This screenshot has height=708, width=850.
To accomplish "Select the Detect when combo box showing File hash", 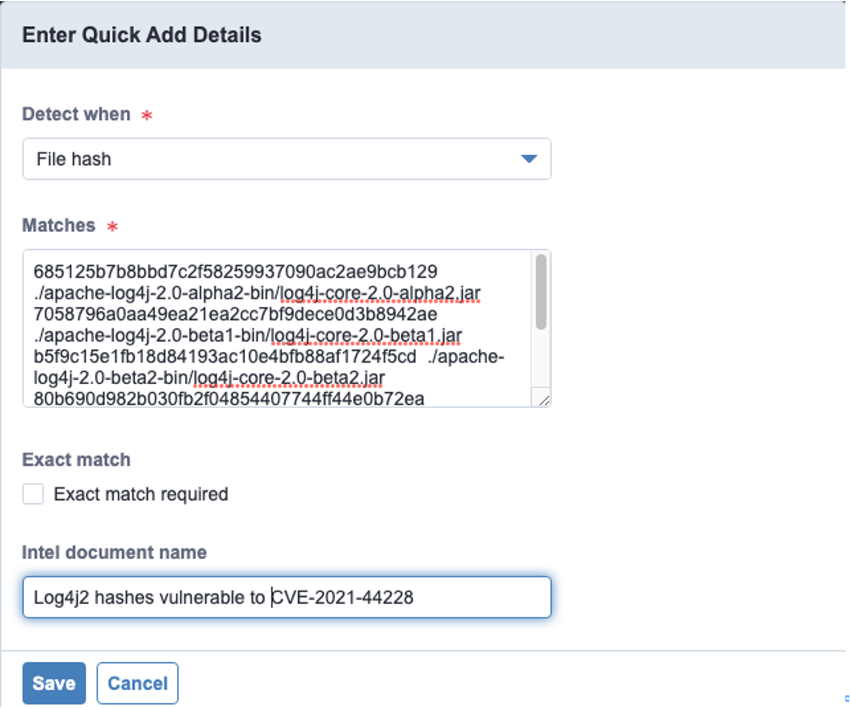I will 287,159.
